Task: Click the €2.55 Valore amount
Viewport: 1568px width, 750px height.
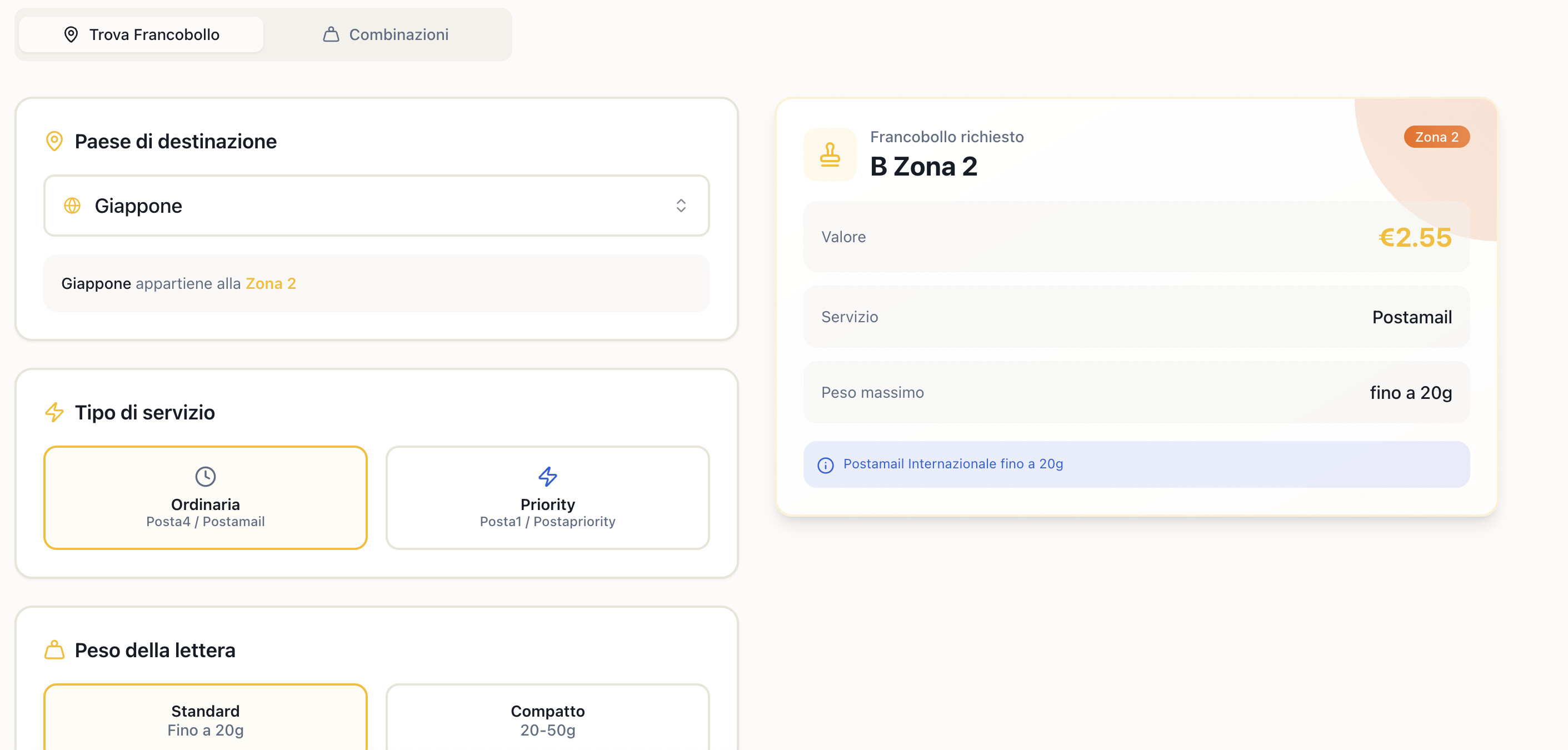Action: click(x=1415, y=237)
